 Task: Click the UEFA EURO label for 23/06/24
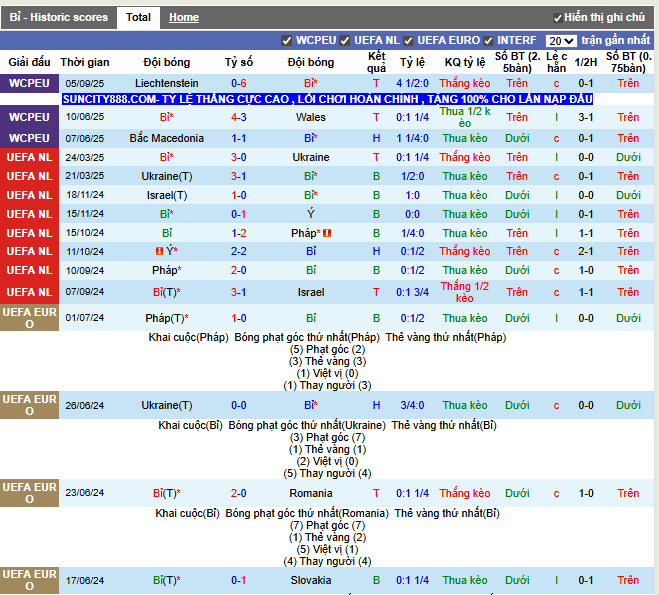(29, 493)
